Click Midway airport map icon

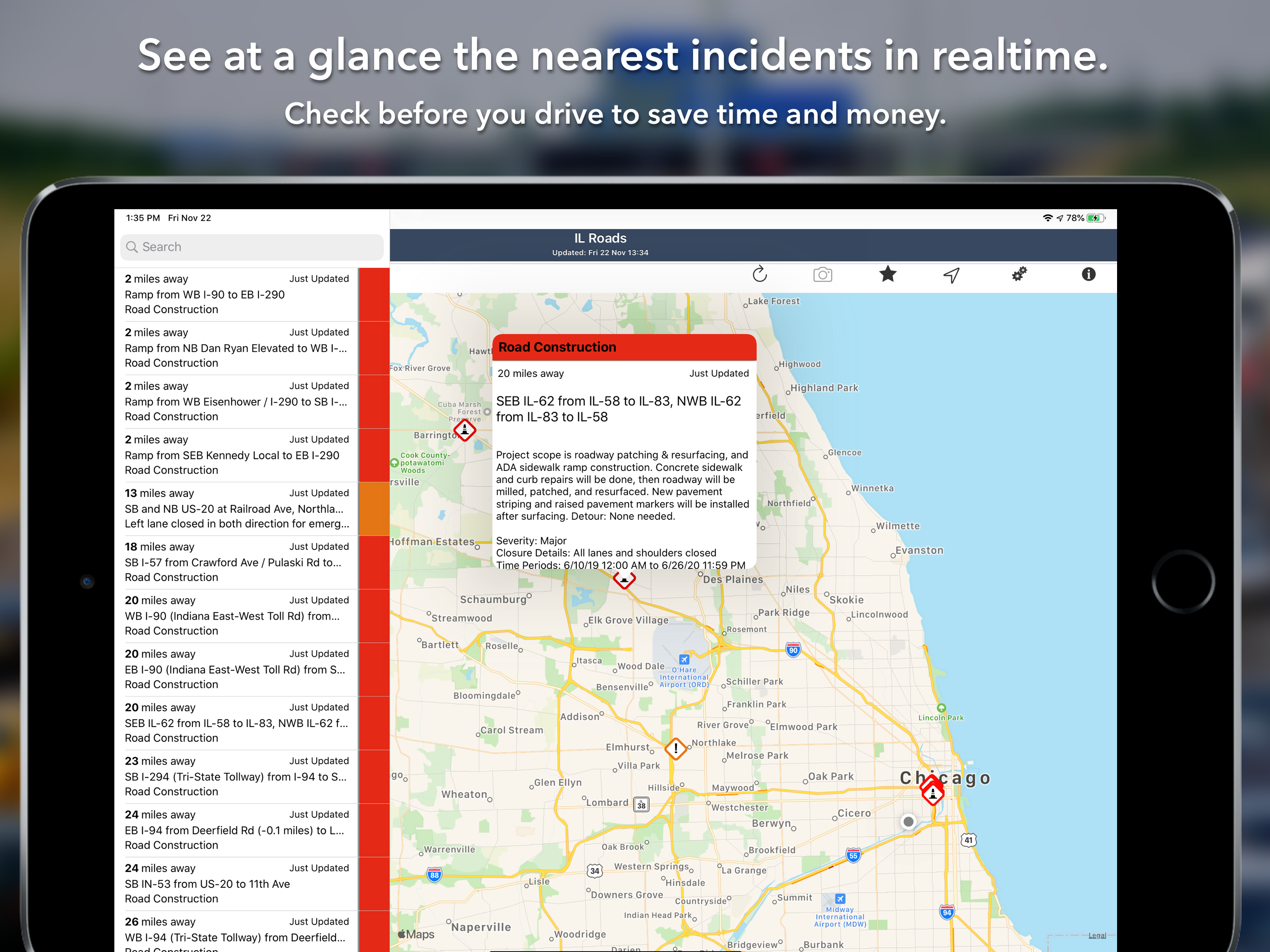840,899
